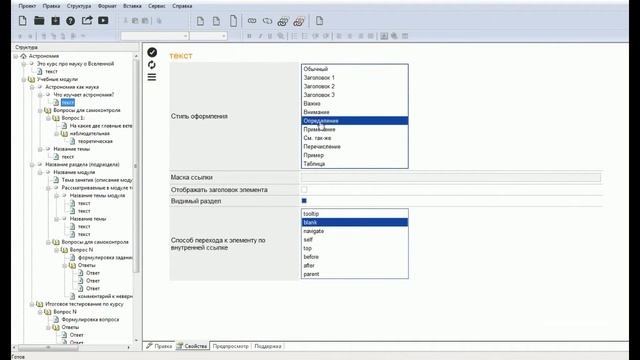The height and width of the screenshot is (360, 640).
Task: Collapse the 'Вопрос N' node under Итоговое тестирование
Action: [x=40, y=312]
